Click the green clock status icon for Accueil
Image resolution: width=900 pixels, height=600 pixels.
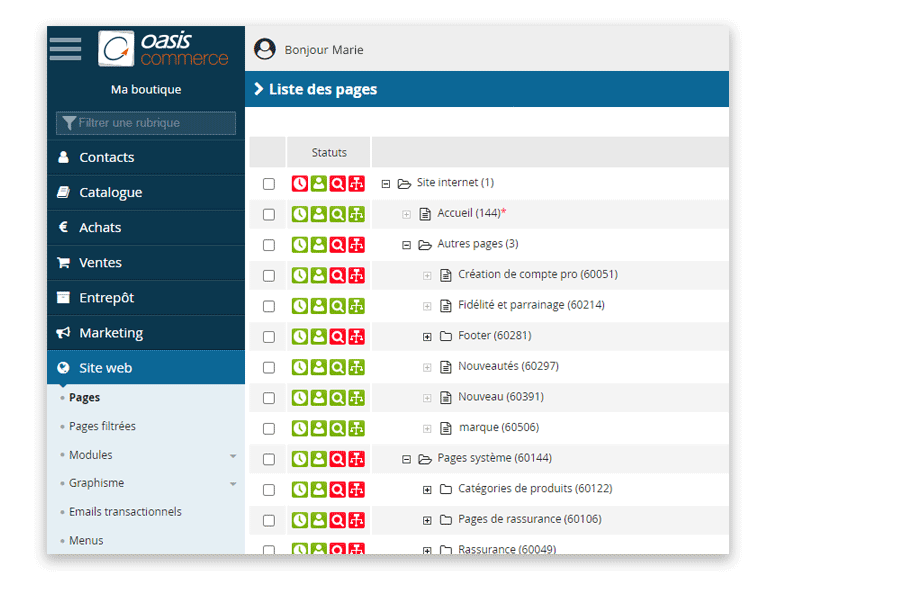[300, 214]
